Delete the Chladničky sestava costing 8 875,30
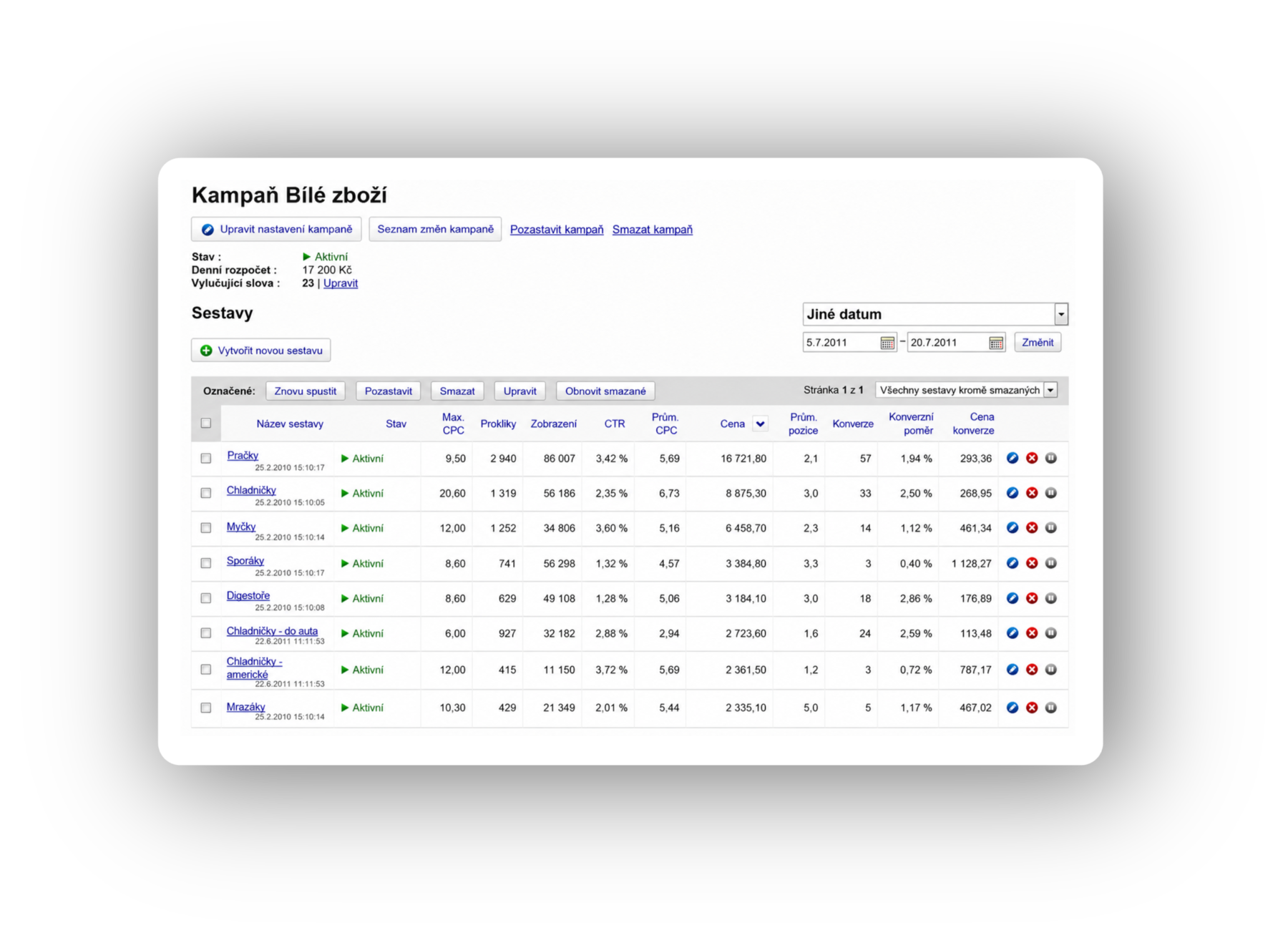Viewport: 1288px width, 943px height. pos(1032,493)
